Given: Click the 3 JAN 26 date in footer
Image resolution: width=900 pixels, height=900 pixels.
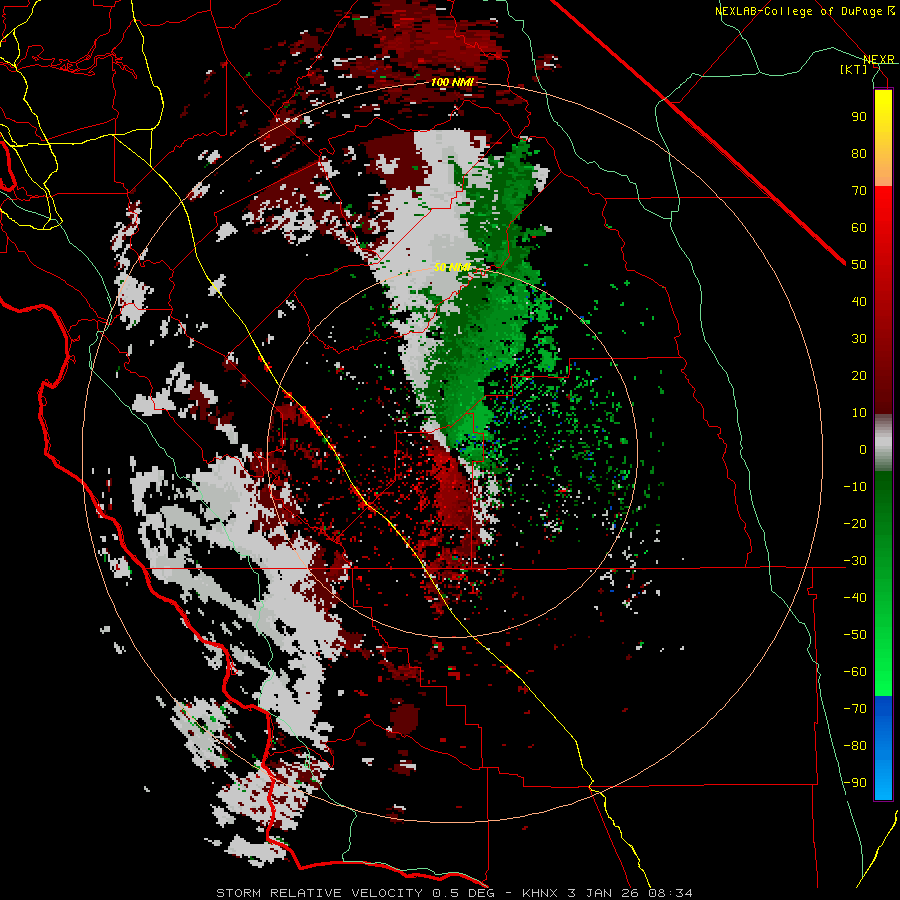Looking at the screenshot, I should click(x=604, y=893).
